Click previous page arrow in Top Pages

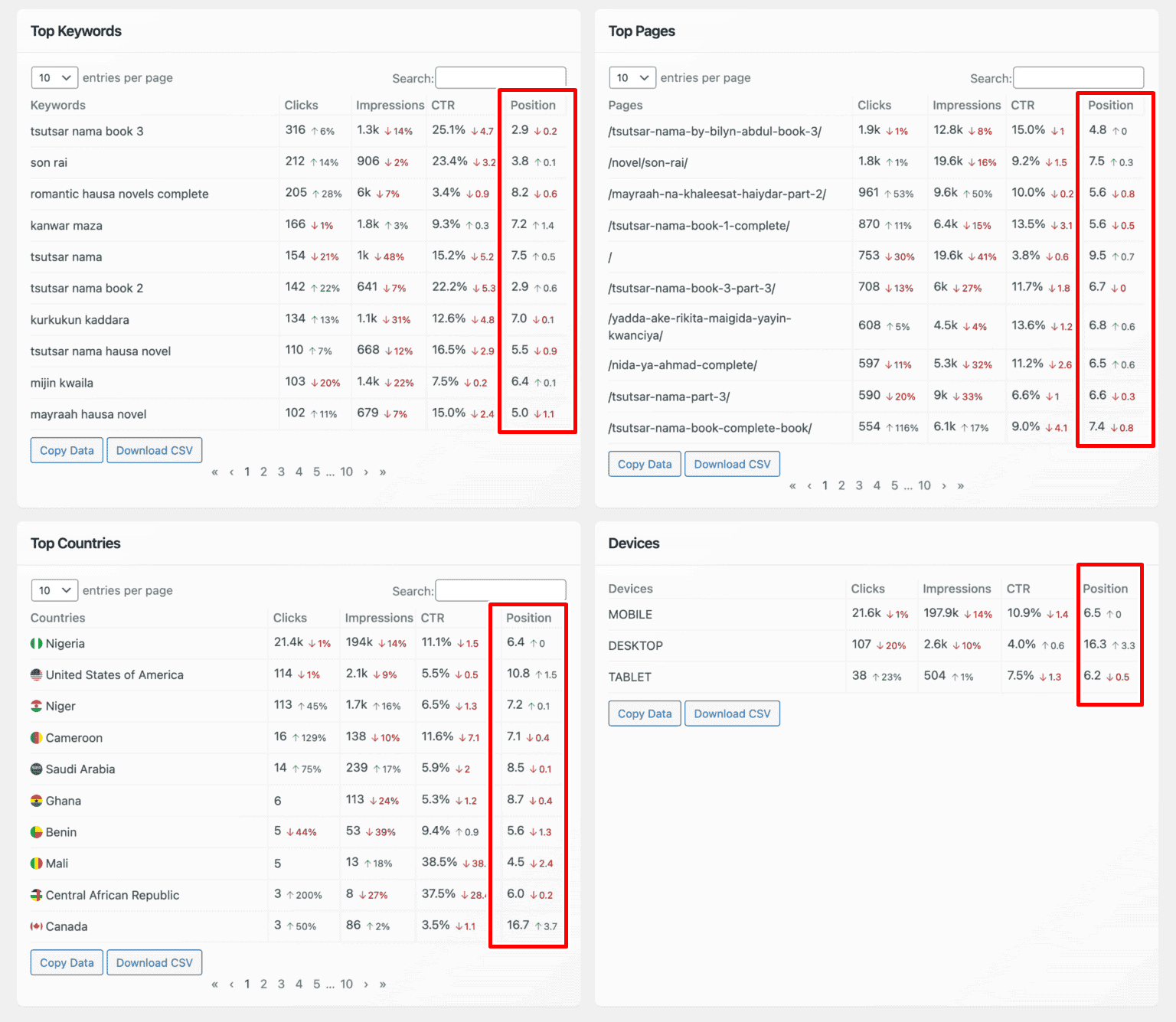click(x=809, y=485)
